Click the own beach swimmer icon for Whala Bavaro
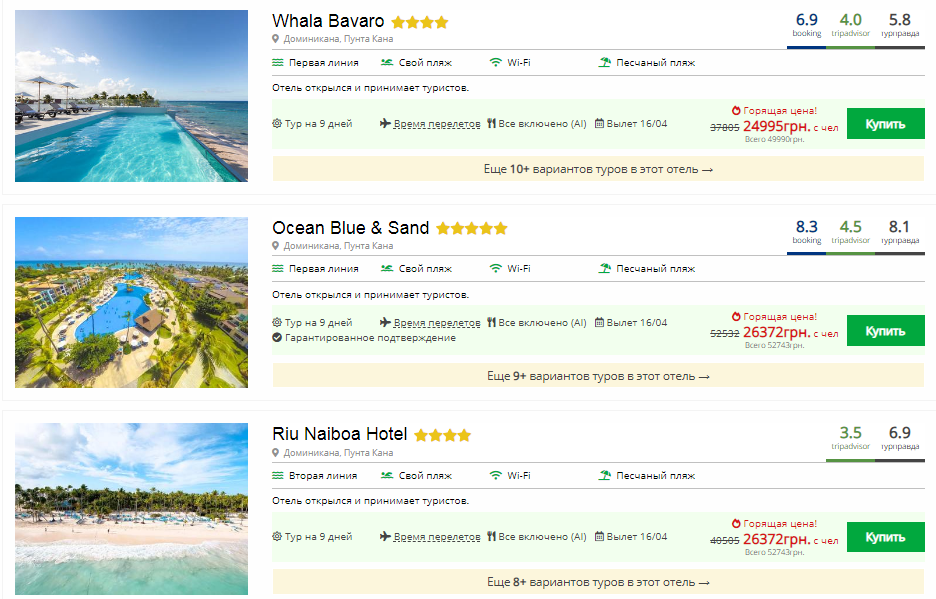Image resolution: width=936 pixels, height=599 pixels. [386, 62]
